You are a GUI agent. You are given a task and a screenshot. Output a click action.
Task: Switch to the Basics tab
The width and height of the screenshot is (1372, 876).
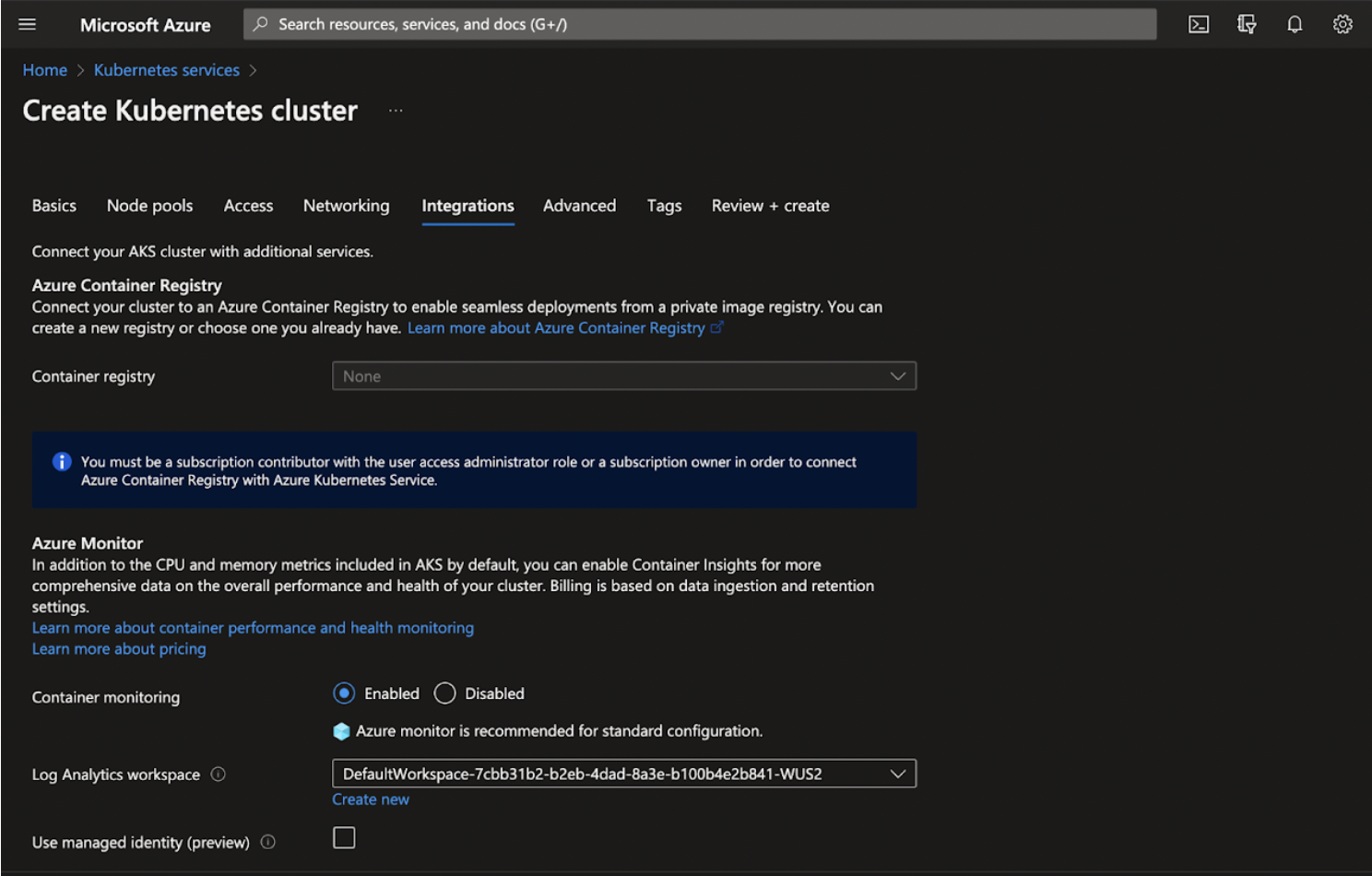coord(54,206)
